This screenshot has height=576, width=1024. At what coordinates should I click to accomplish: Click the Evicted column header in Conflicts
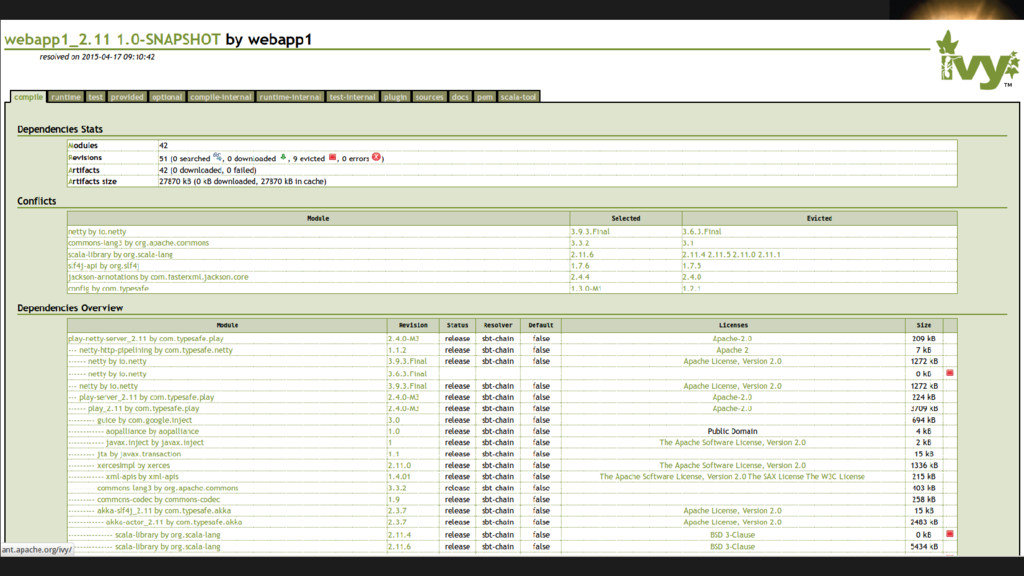tap(819, 219)
